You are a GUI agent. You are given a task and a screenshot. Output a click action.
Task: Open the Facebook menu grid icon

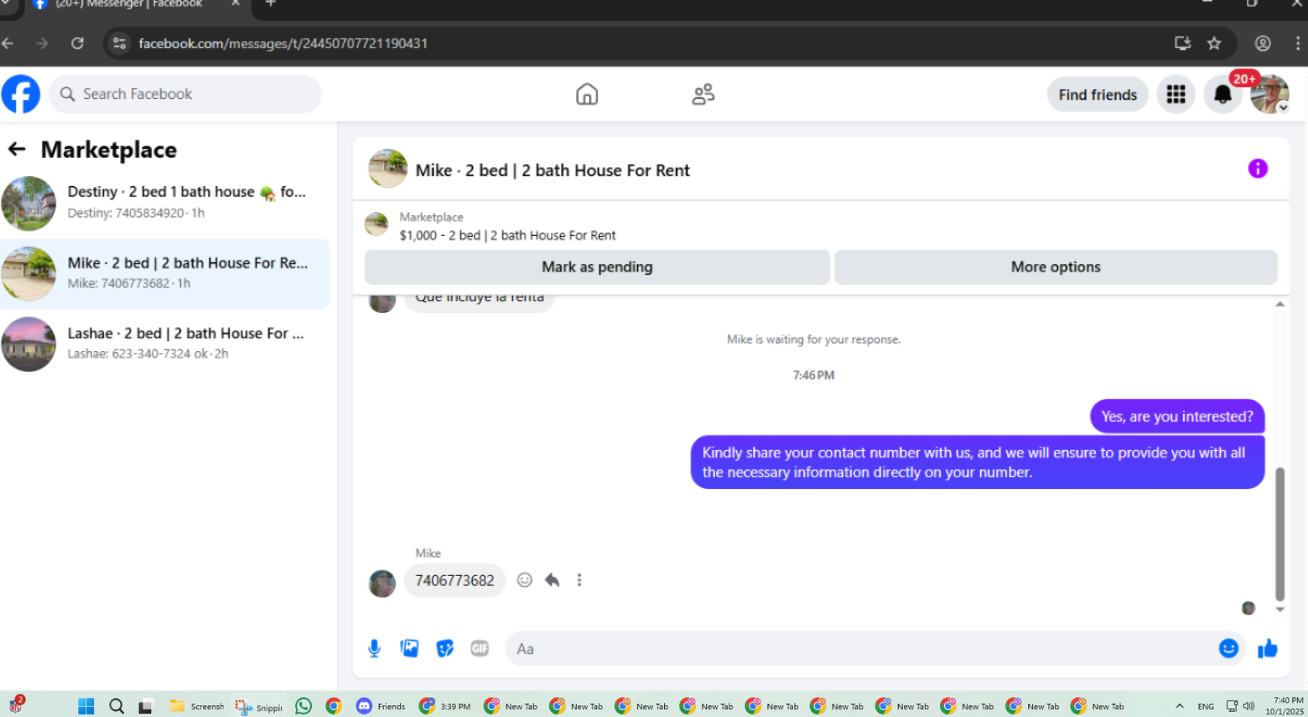tap(1176, 94)
